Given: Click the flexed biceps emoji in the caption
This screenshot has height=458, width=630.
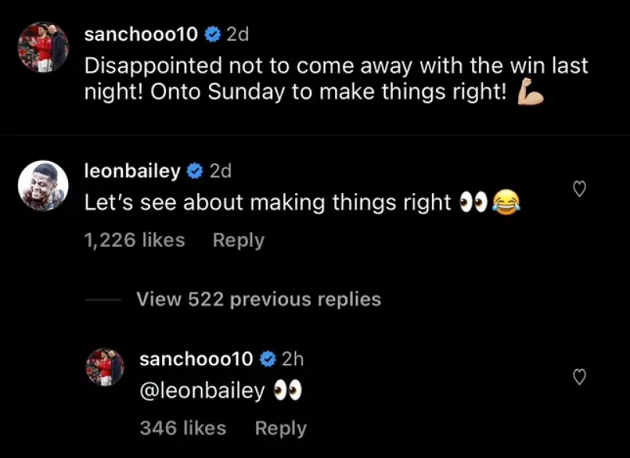Looking at the screenshot, I should (x=530, y=94).
